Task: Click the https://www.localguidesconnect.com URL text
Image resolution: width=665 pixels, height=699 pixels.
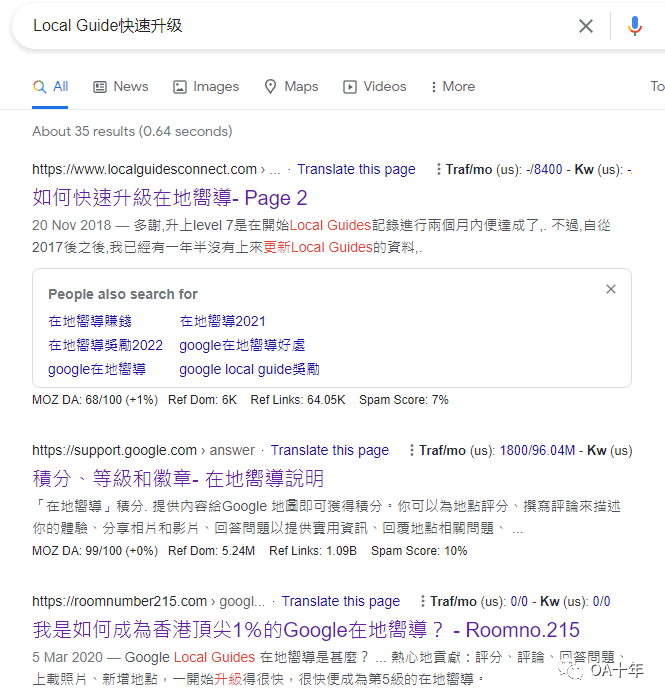Action: pyautogui.click(x=144, y=169)
